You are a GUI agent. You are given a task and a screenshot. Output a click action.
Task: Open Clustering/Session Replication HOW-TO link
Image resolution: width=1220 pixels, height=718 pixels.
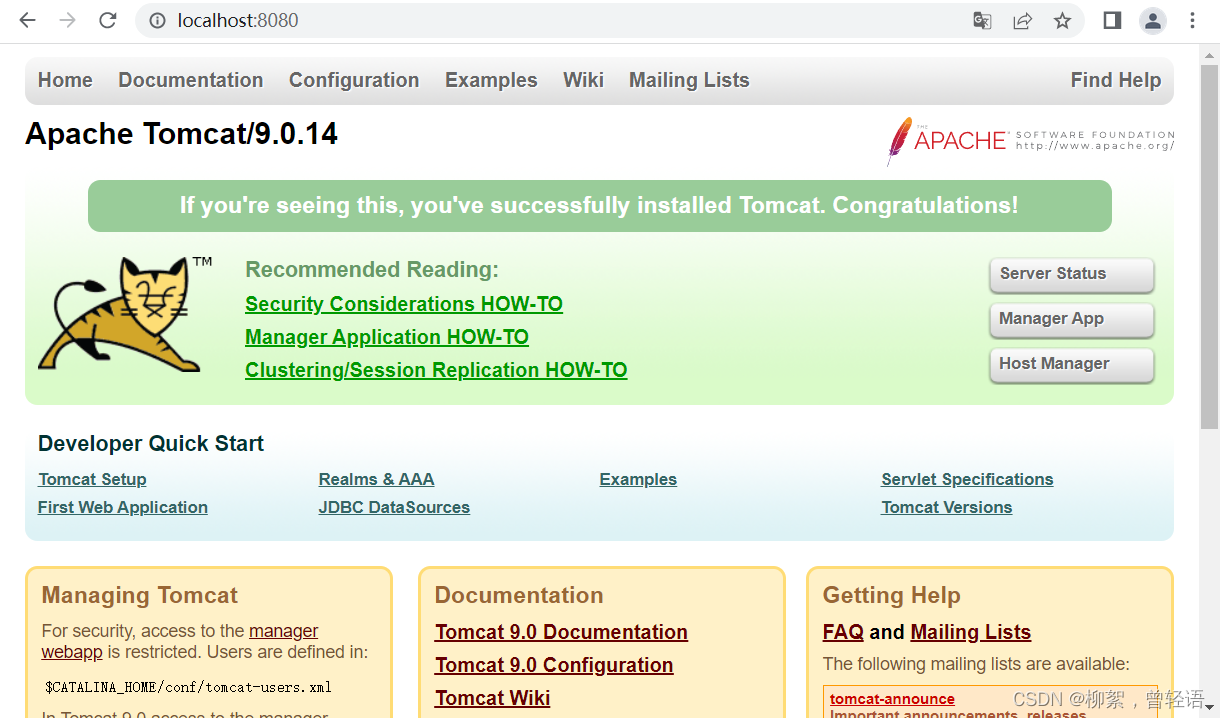click(x=436, y=370)
